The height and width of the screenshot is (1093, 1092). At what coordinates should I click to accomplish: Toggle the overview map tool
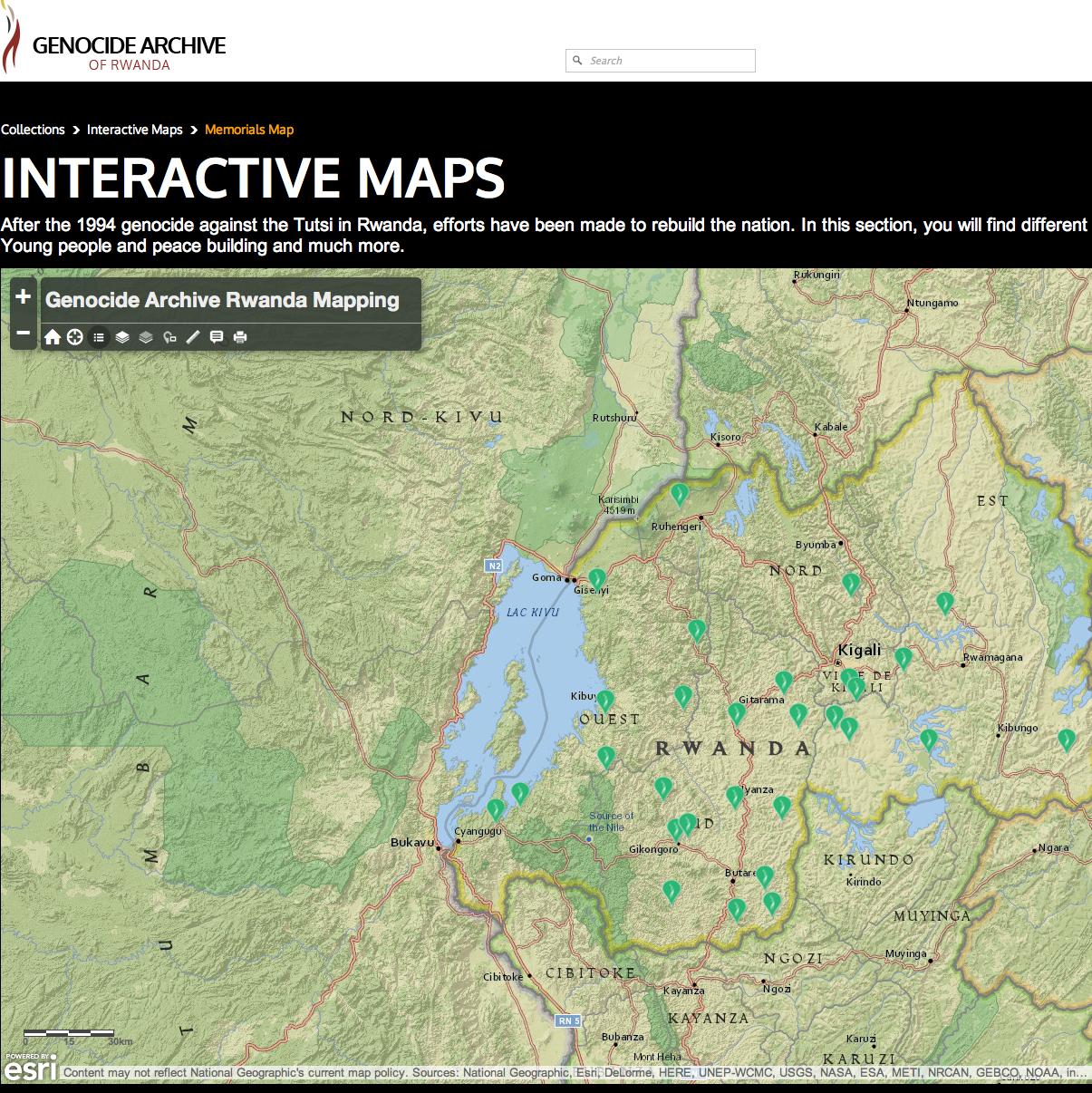tap(169, 337)
